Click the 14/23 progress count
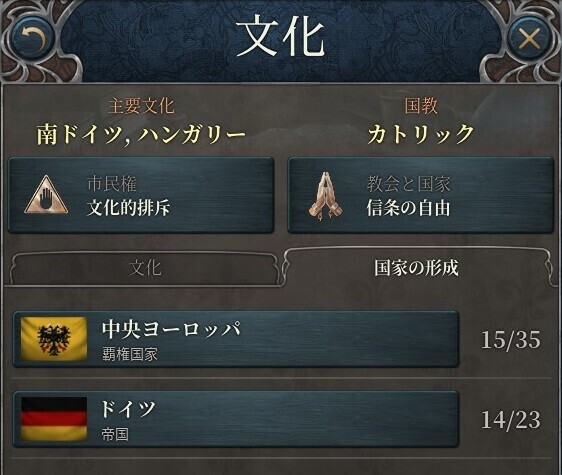Viewport: 562px width, 475px height. (x=510, y=420)
